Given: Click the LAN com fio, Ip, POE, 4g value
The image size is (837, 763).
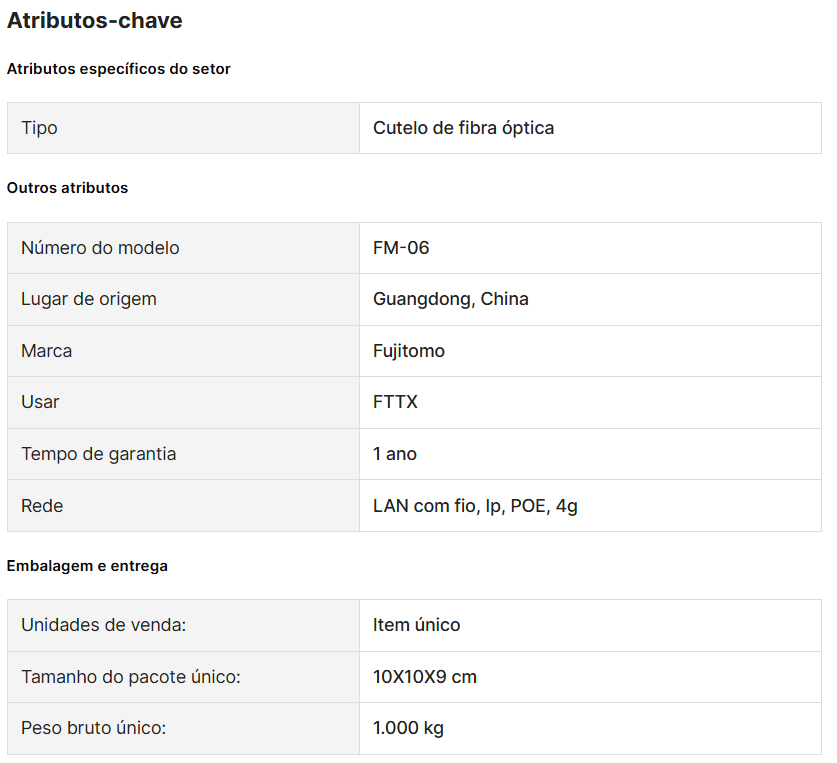Looking at the screenshot, I should [x=475, y=506].
